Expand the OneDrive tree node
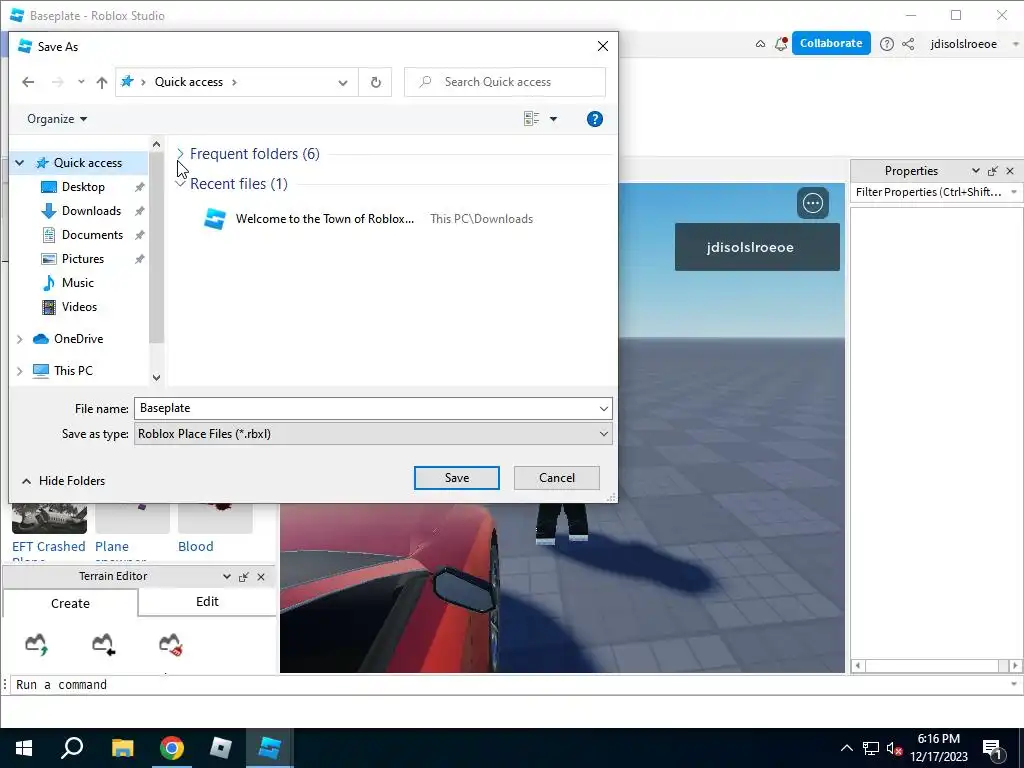 click(x=20, y=338)
